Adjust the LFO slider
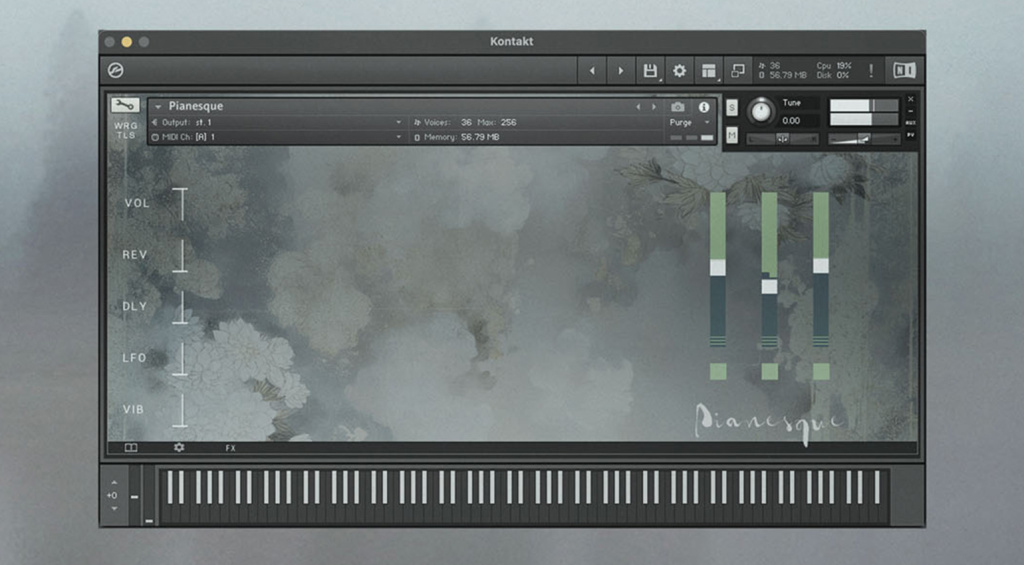1024x565 pixels. point(181,359)
